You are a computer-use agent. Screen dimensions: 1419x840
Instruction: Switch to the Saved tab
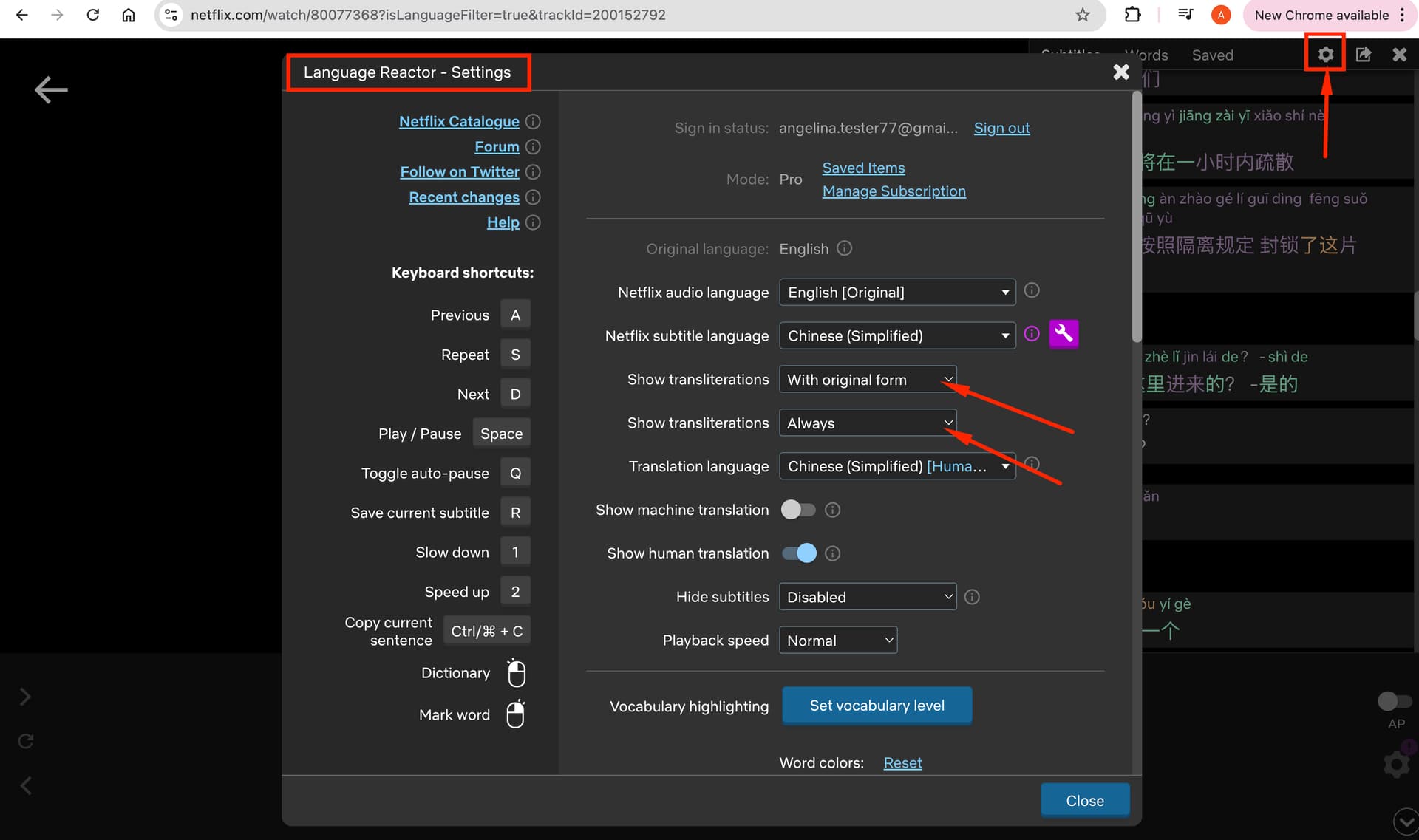(1212, 55)
